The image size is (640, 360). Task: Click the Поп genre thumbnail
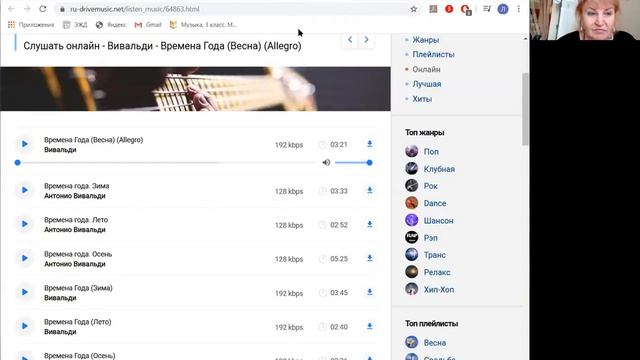point(411,151)
